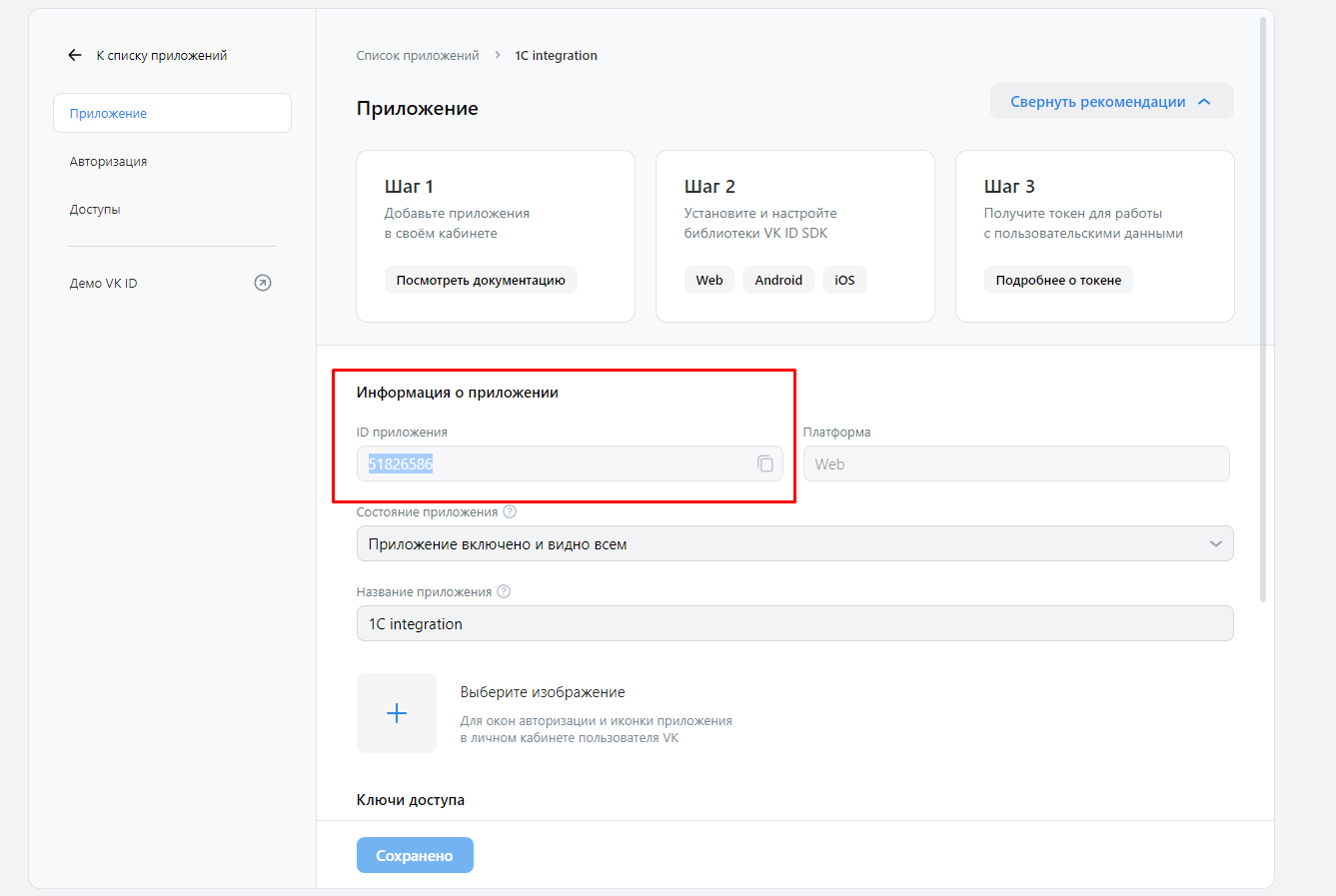
Task: Open Приложение section in sidebar
Action: [x=172, y=113]
